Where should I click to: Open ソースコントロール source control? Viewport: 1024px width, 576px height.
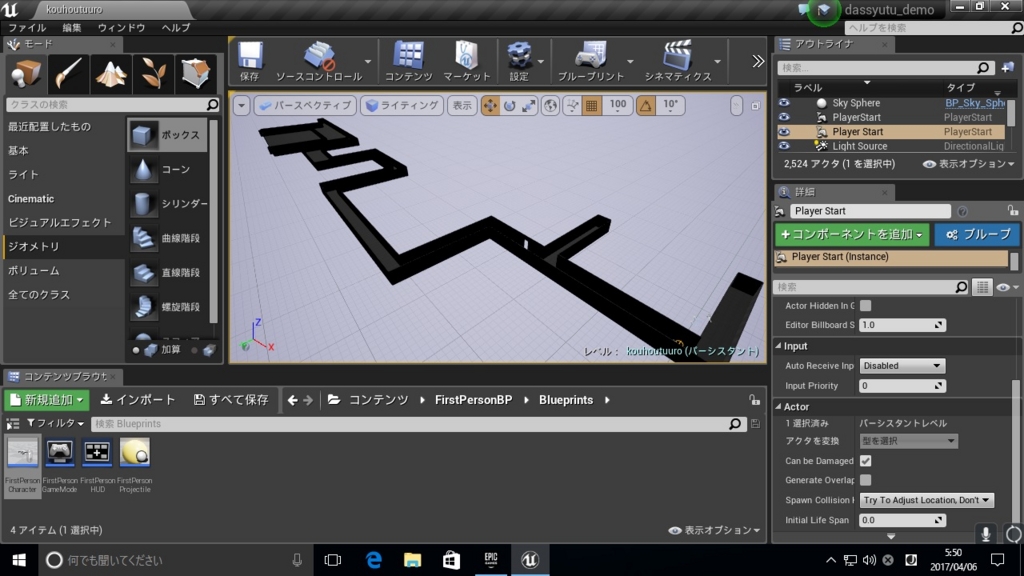[319, 61]
